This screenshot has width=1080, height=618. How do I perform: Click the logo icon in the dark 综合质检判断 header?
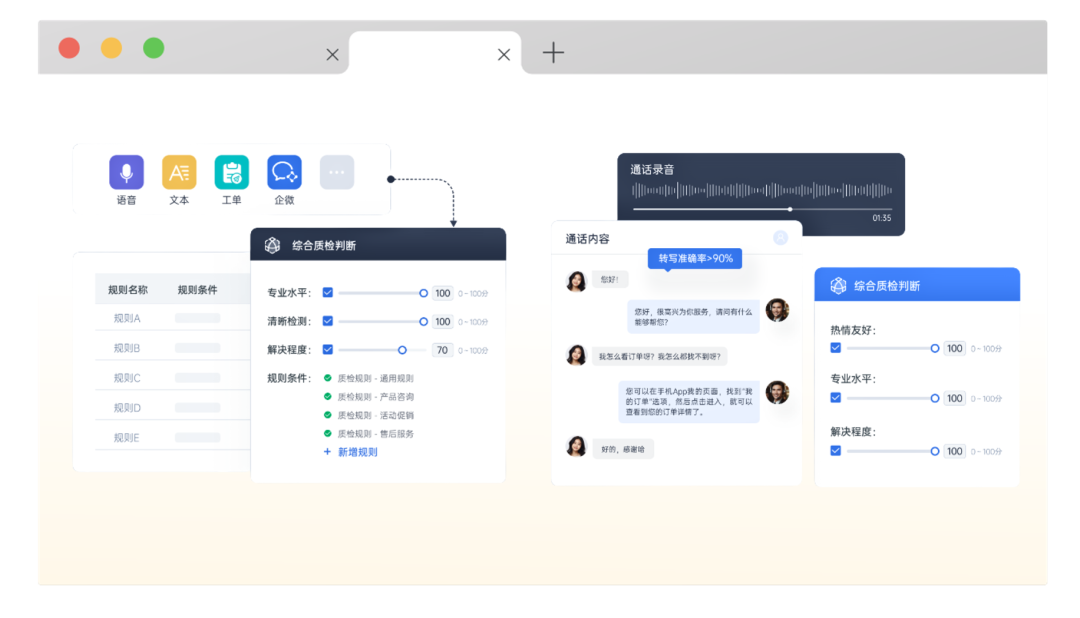tap(273, 245)
